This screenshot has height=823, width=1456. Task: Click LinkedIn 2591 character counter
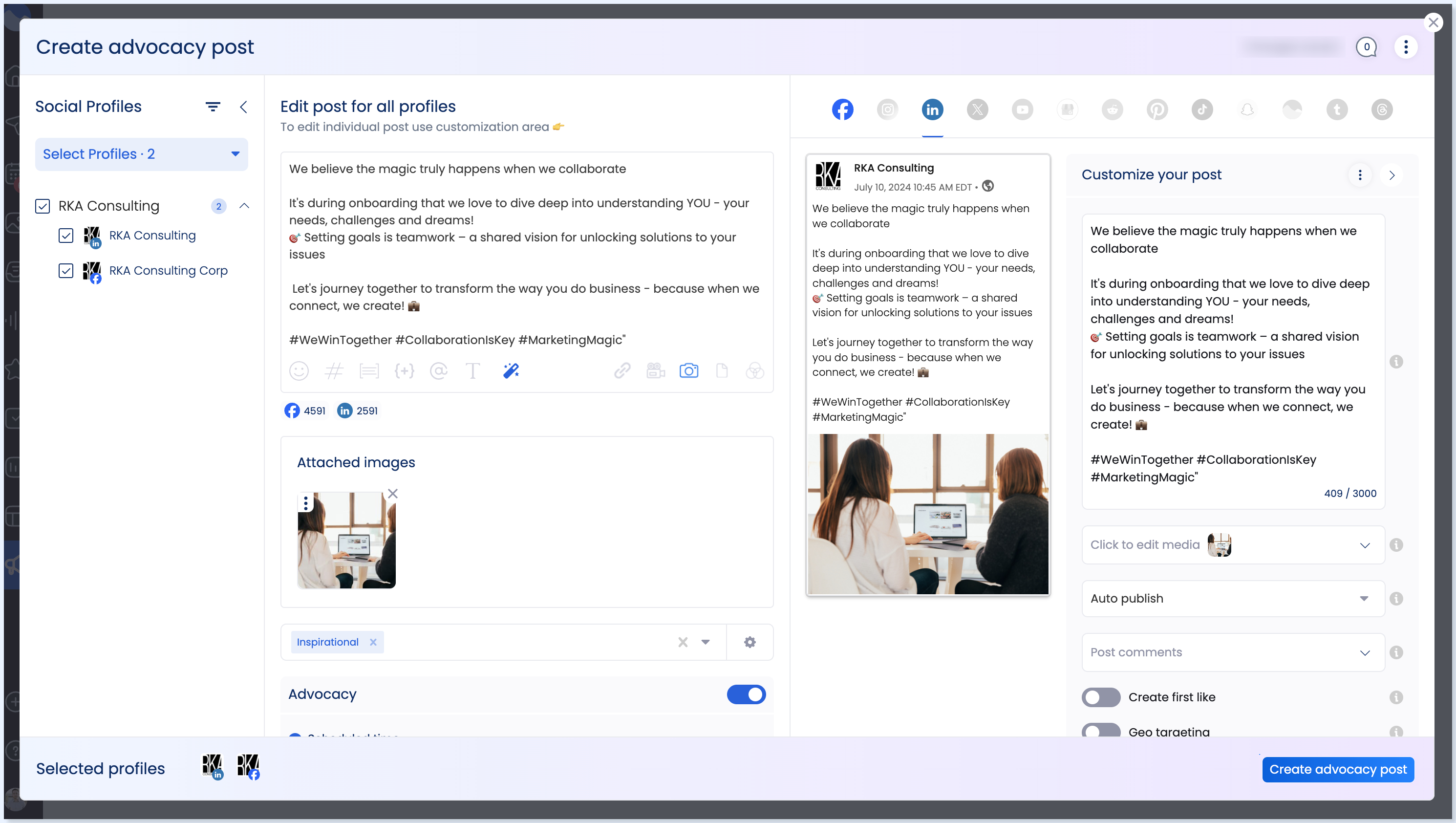pos(357,411)
